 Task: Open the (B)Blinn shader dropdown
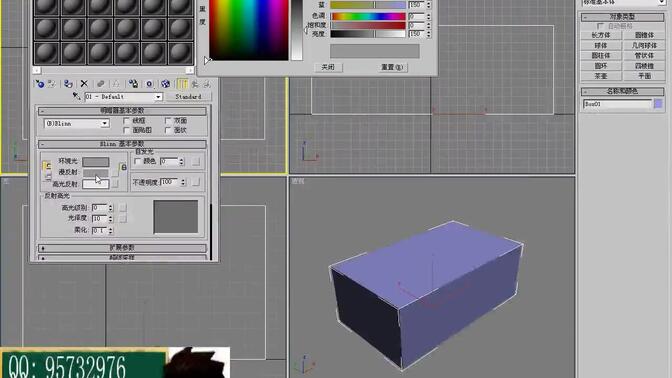point(104,123)
